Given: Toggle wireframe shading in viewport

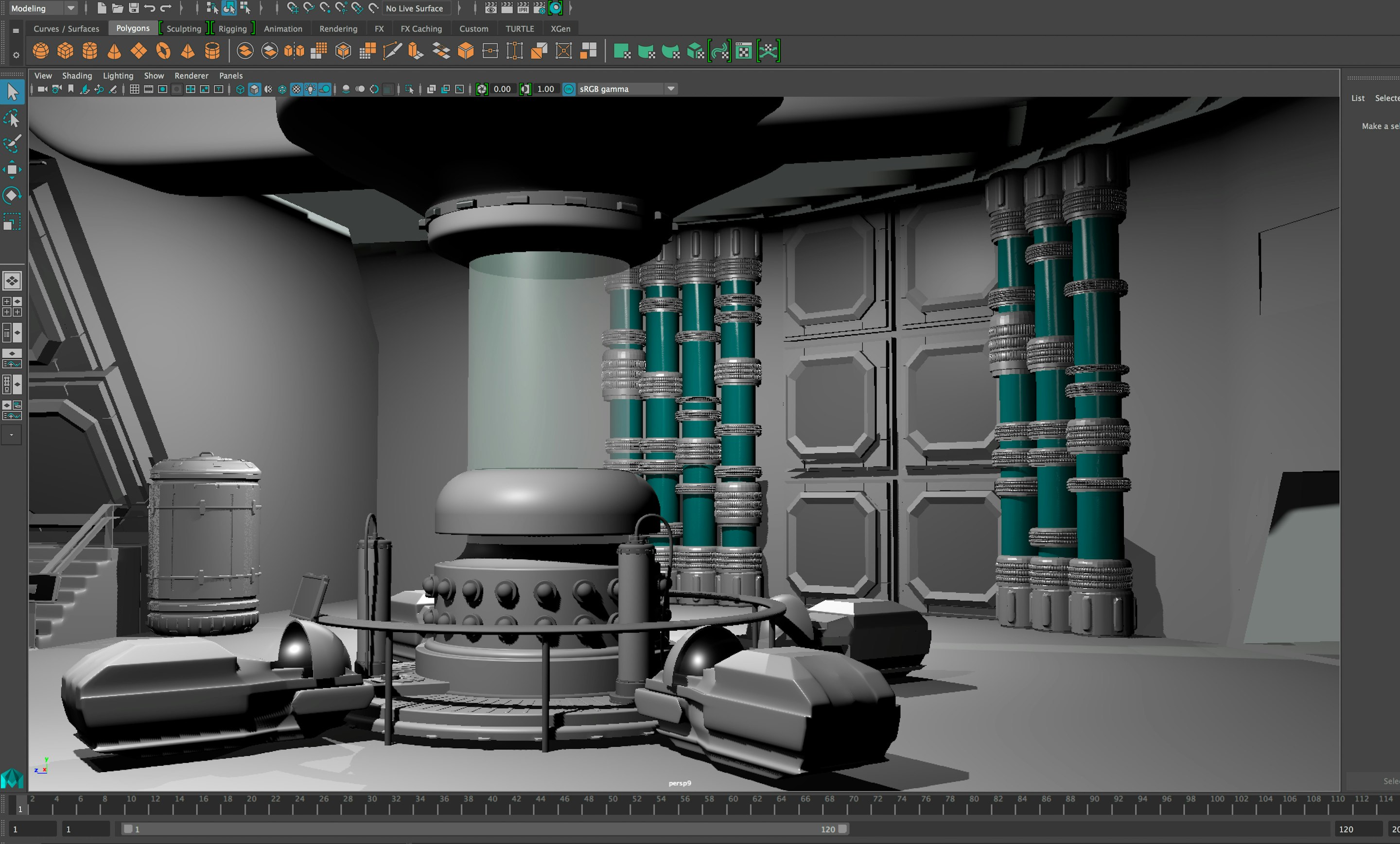Looking at the screenshot, I should coord(240,89).
